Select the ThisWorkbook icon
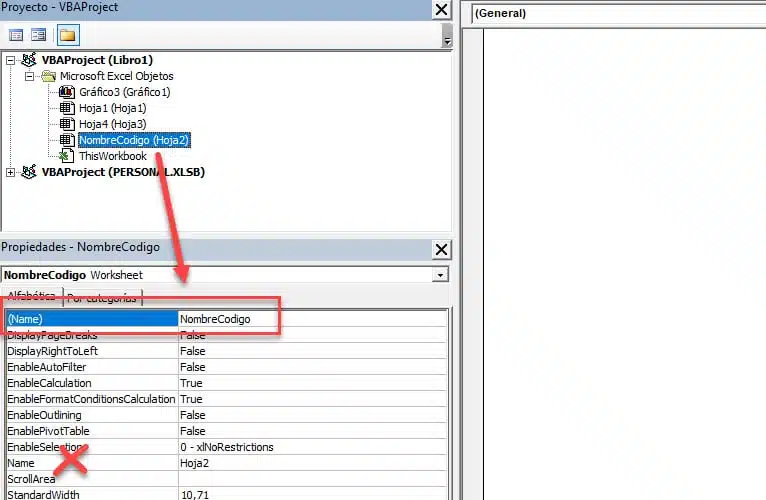Viewport: 766px width, 500px height. pyautogui.click(x=66, y=156)
